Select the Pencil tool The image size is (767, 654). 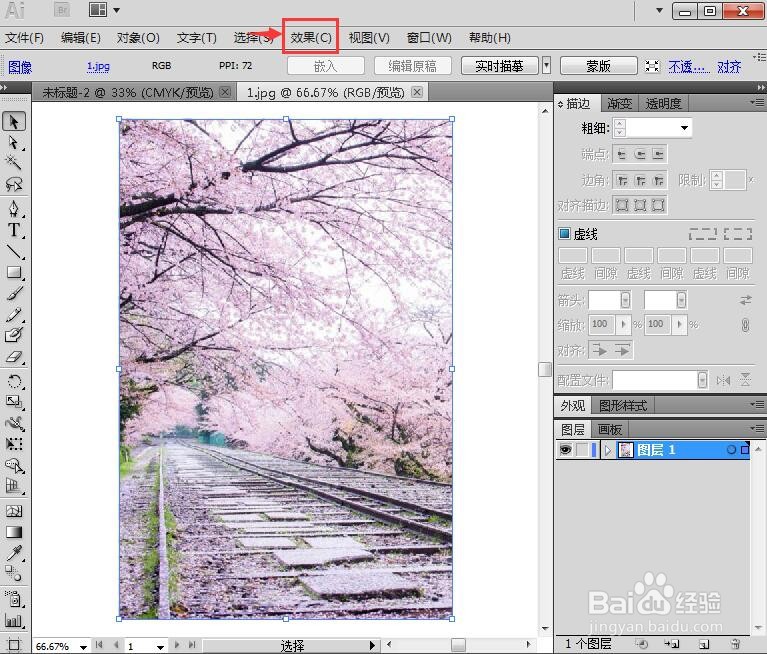tap(14, 315)
